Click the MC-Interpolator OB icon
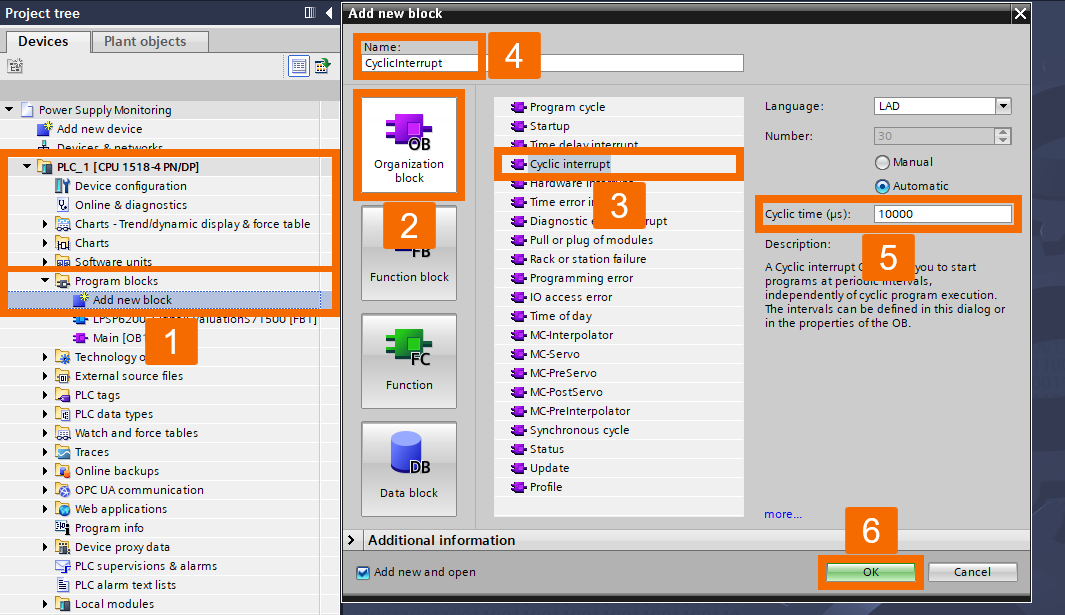Image resolution: width=1065 pixels, height=615 pixels. pyautogui.click(x=518, y=335)
